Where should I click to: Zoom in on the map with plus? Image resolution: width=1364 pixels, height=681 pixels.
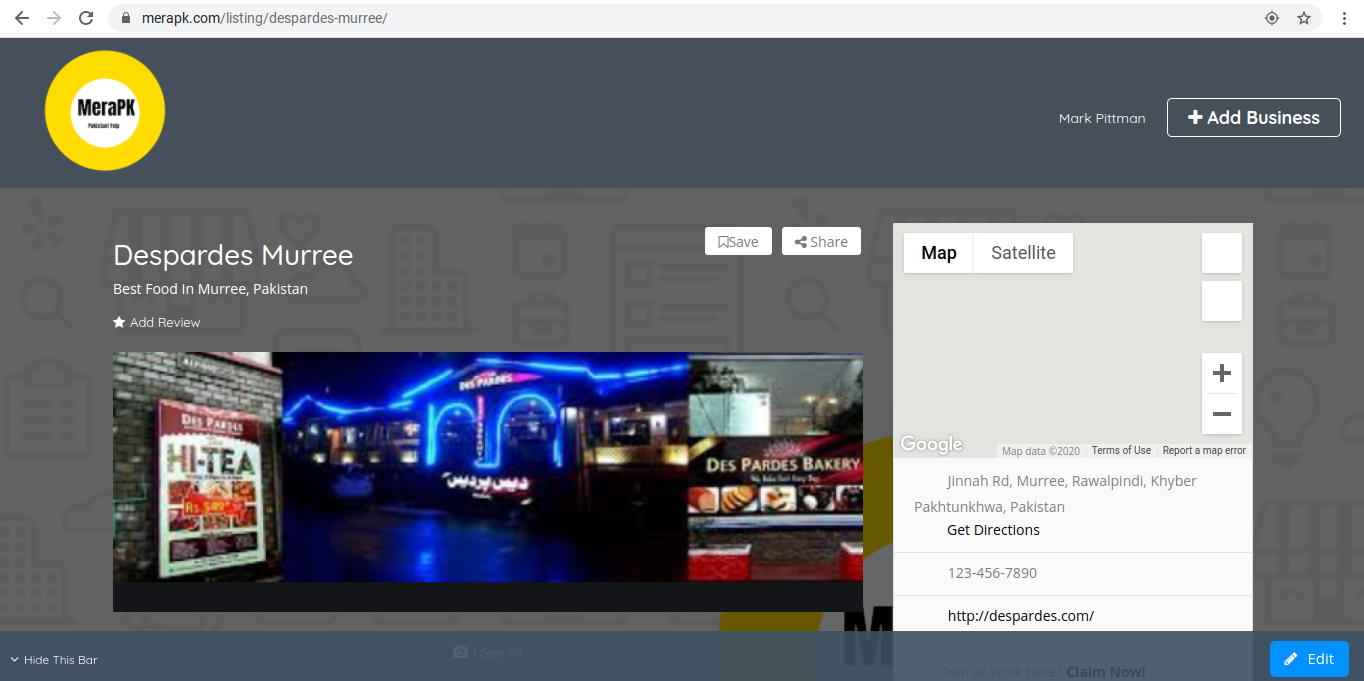coord(1221,374)
